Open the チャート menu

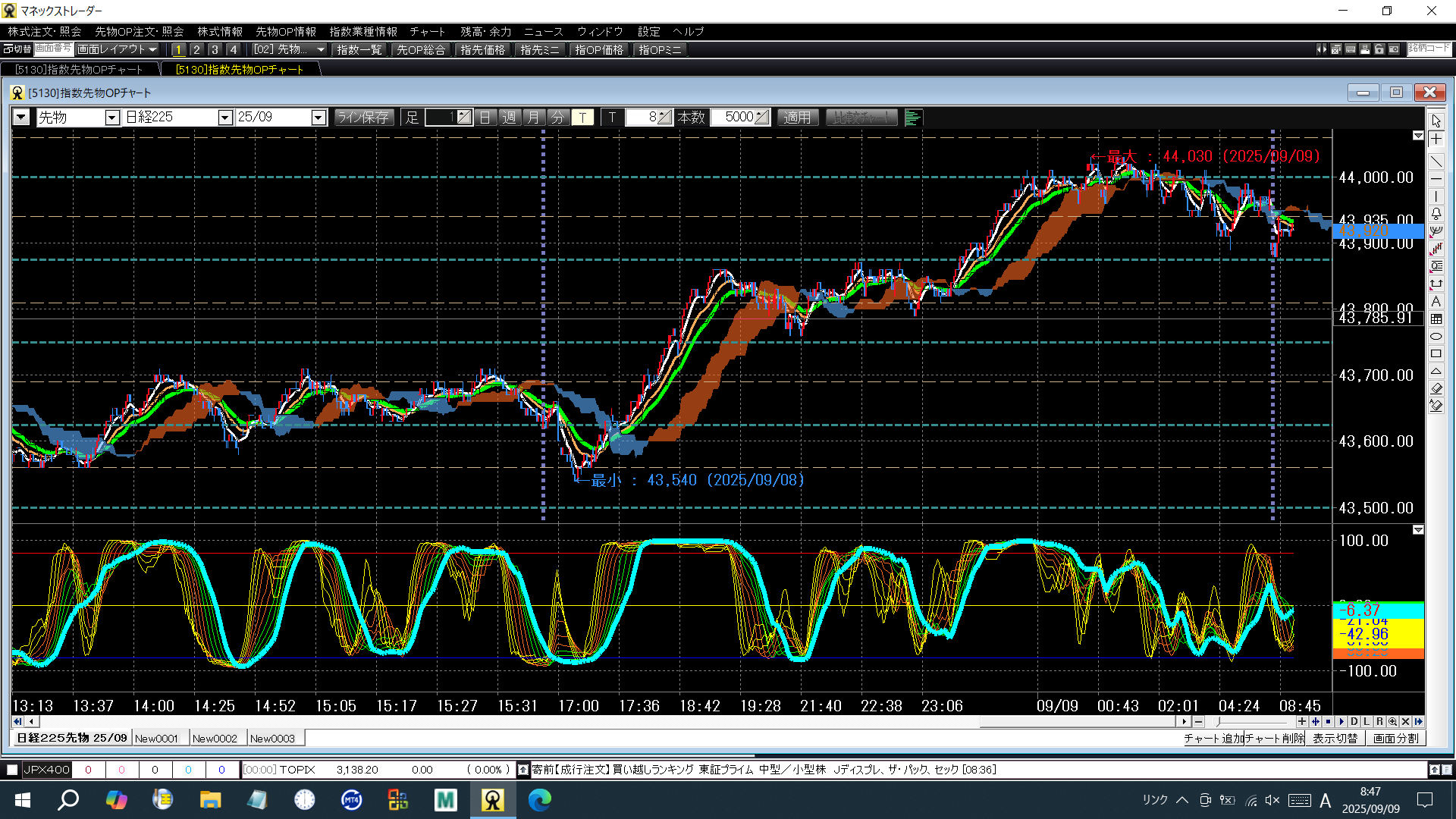(427, 31)
